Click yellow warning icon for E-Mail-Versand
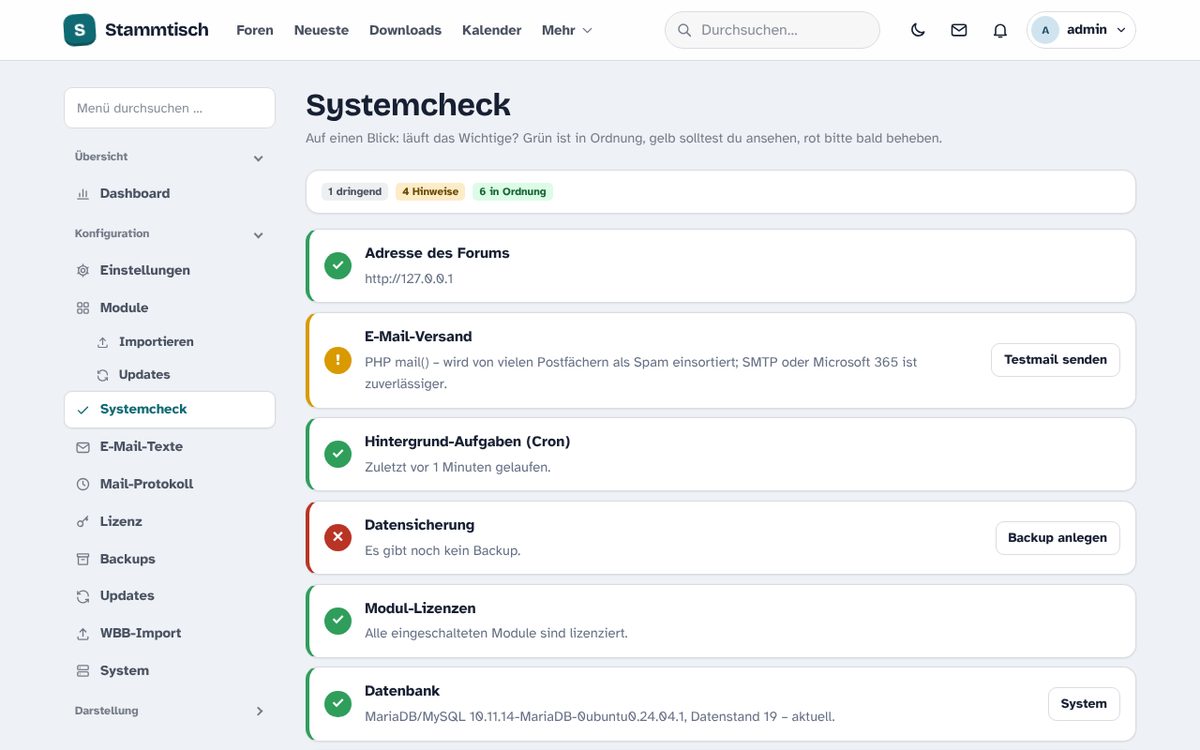The height and width of the screenshot is (750, 1200). (338, 360)
